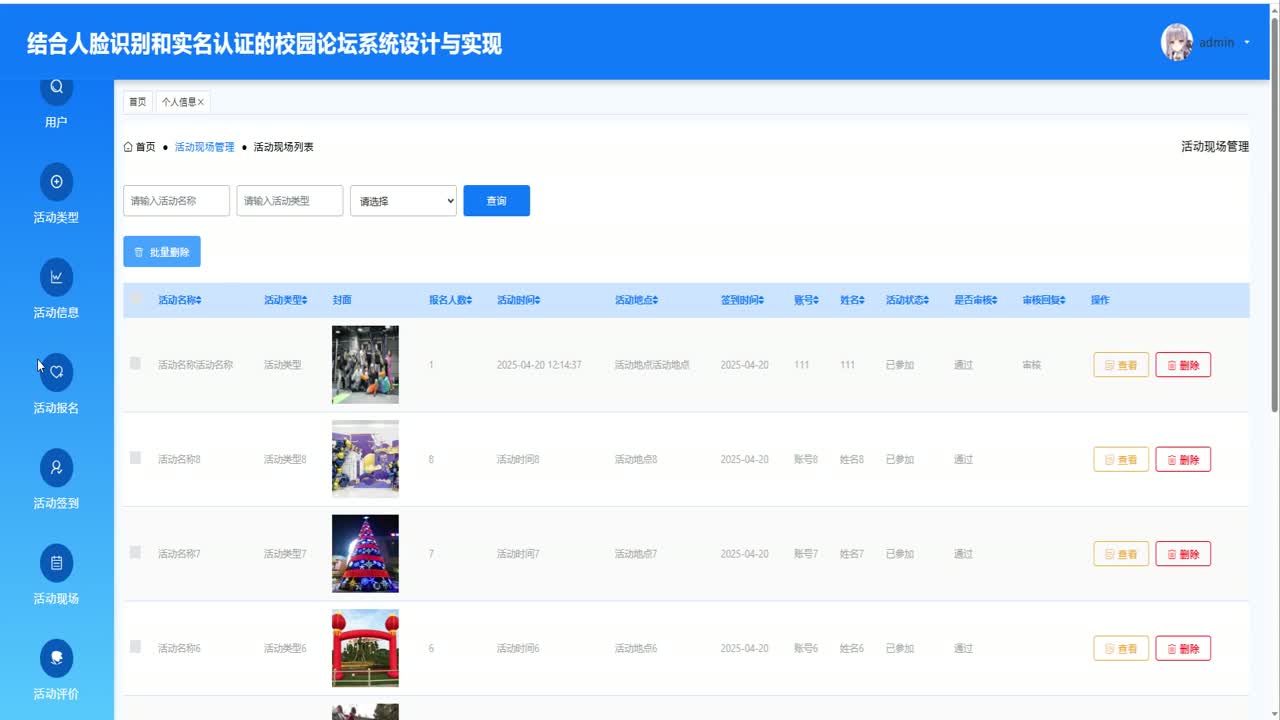Sort by 活动时间 column
This screenshot has width=1280, height=720.
tap(519, 300)
